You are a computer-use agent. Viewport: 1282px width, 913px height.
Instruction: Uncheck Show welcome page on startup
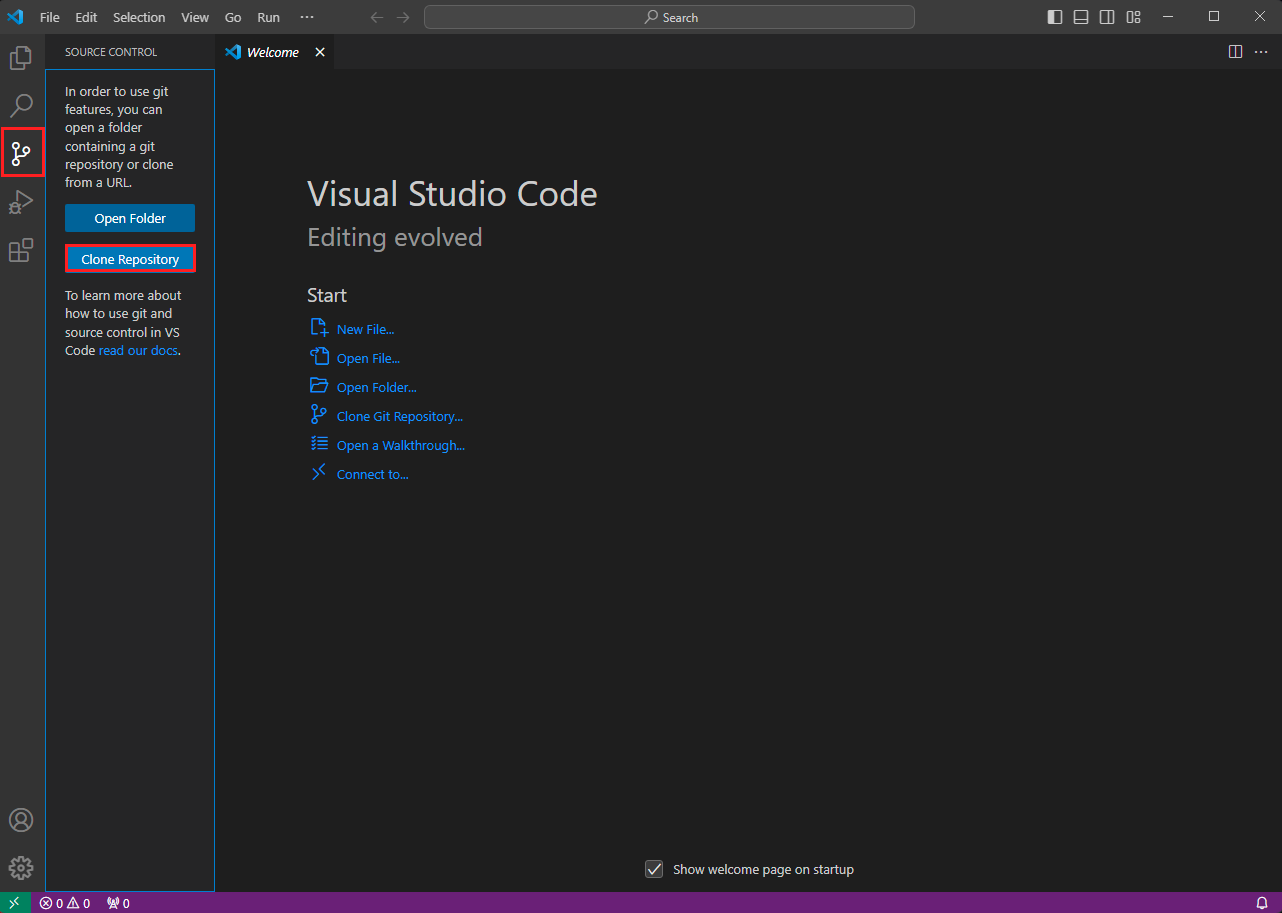(654, 869)
